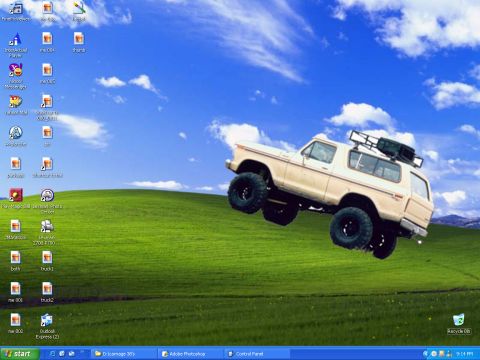Click the system tray clock
The height and width of the screenshot is (360, 480).
point(465,354)
